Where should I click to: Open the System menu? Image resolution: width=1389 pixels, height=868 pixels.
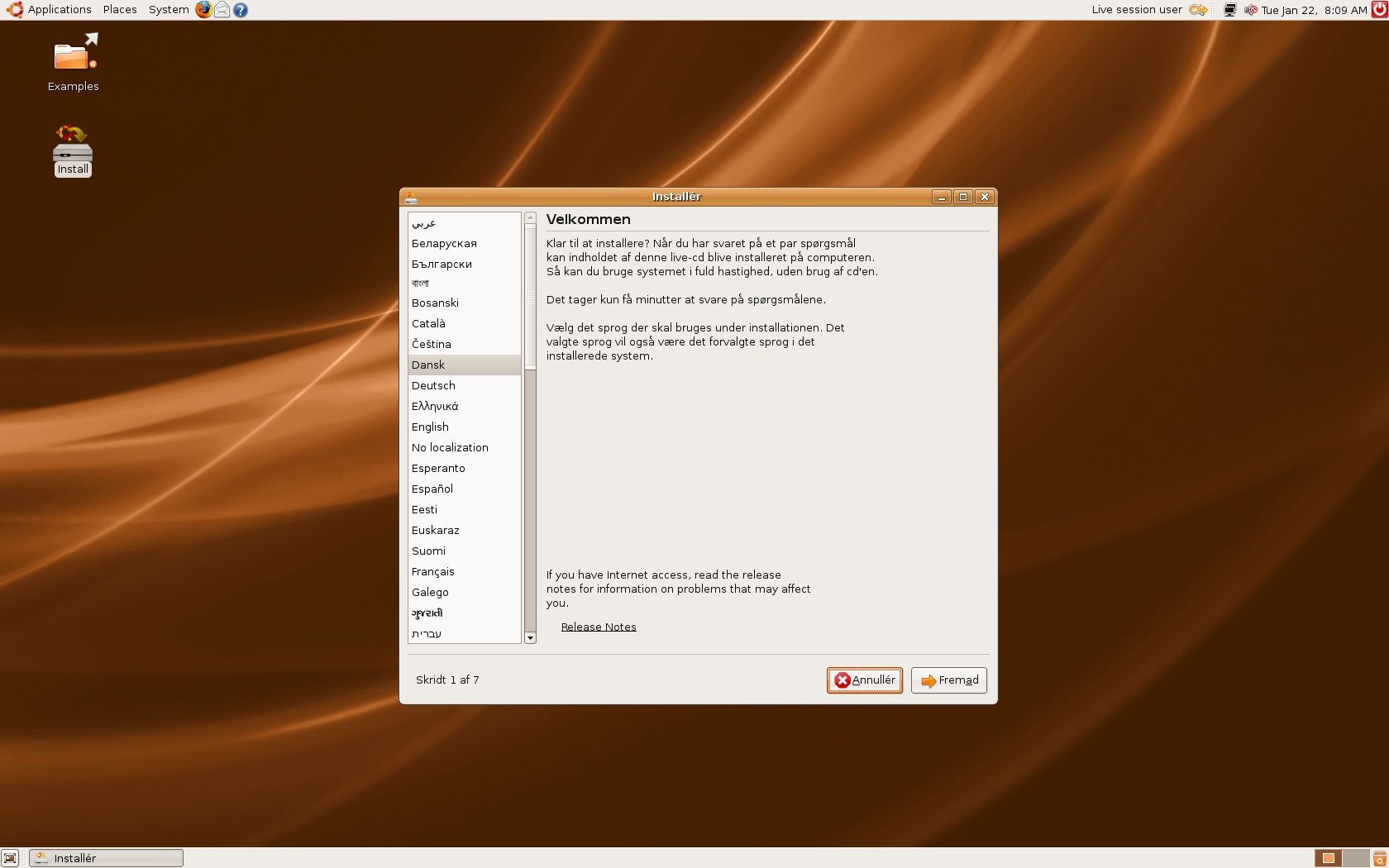click(169, 10)
